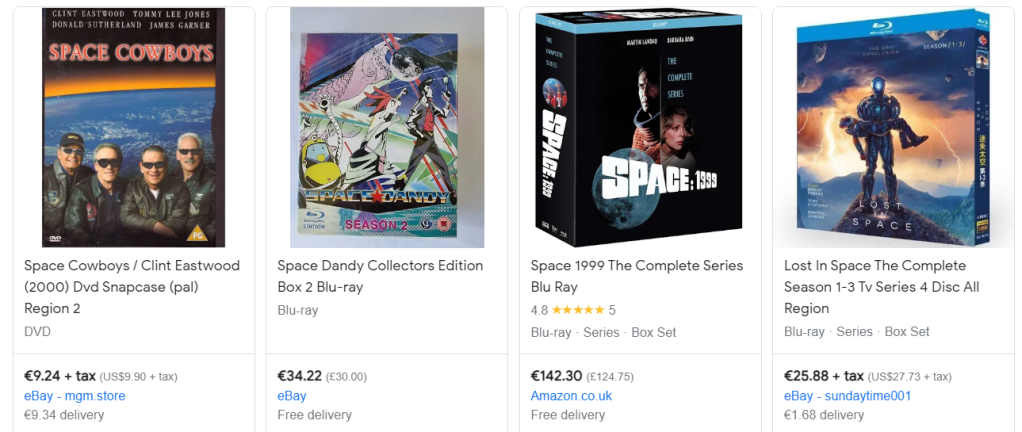Visit the eBay - mgm.store seller link

(x=75, y=396)
